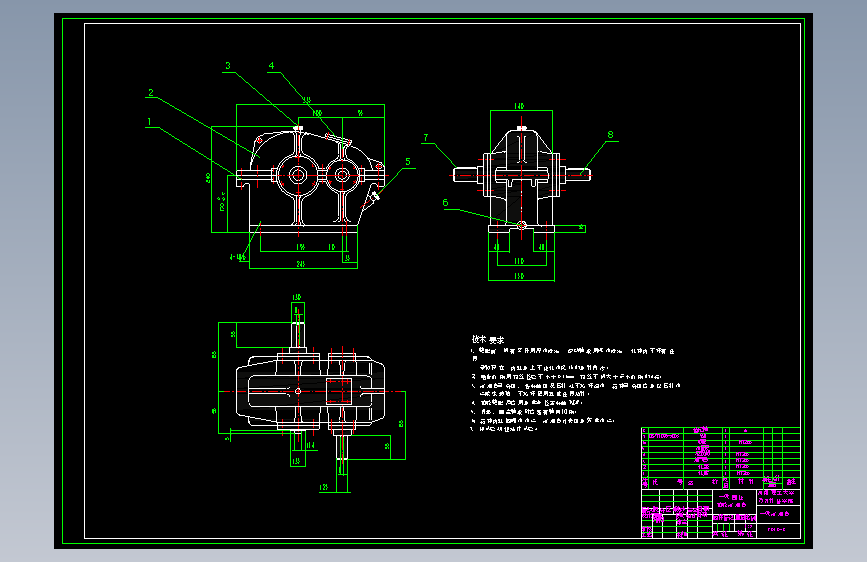Viewport: 867px width, 562px height.
Task: Select part balloon number "5" label
Action: 408,162
